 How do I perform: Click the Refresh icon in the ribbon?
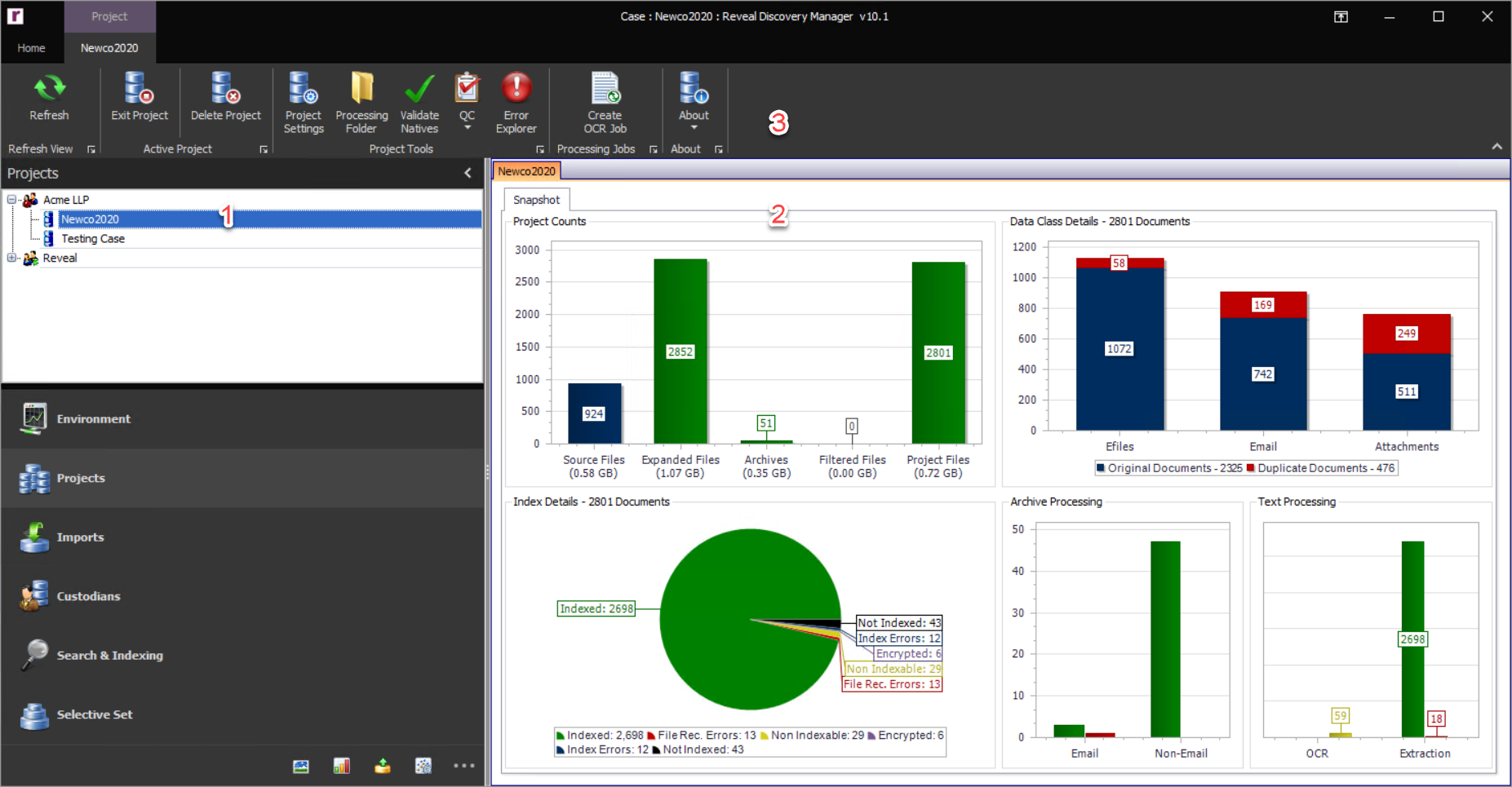coord(49,88)
